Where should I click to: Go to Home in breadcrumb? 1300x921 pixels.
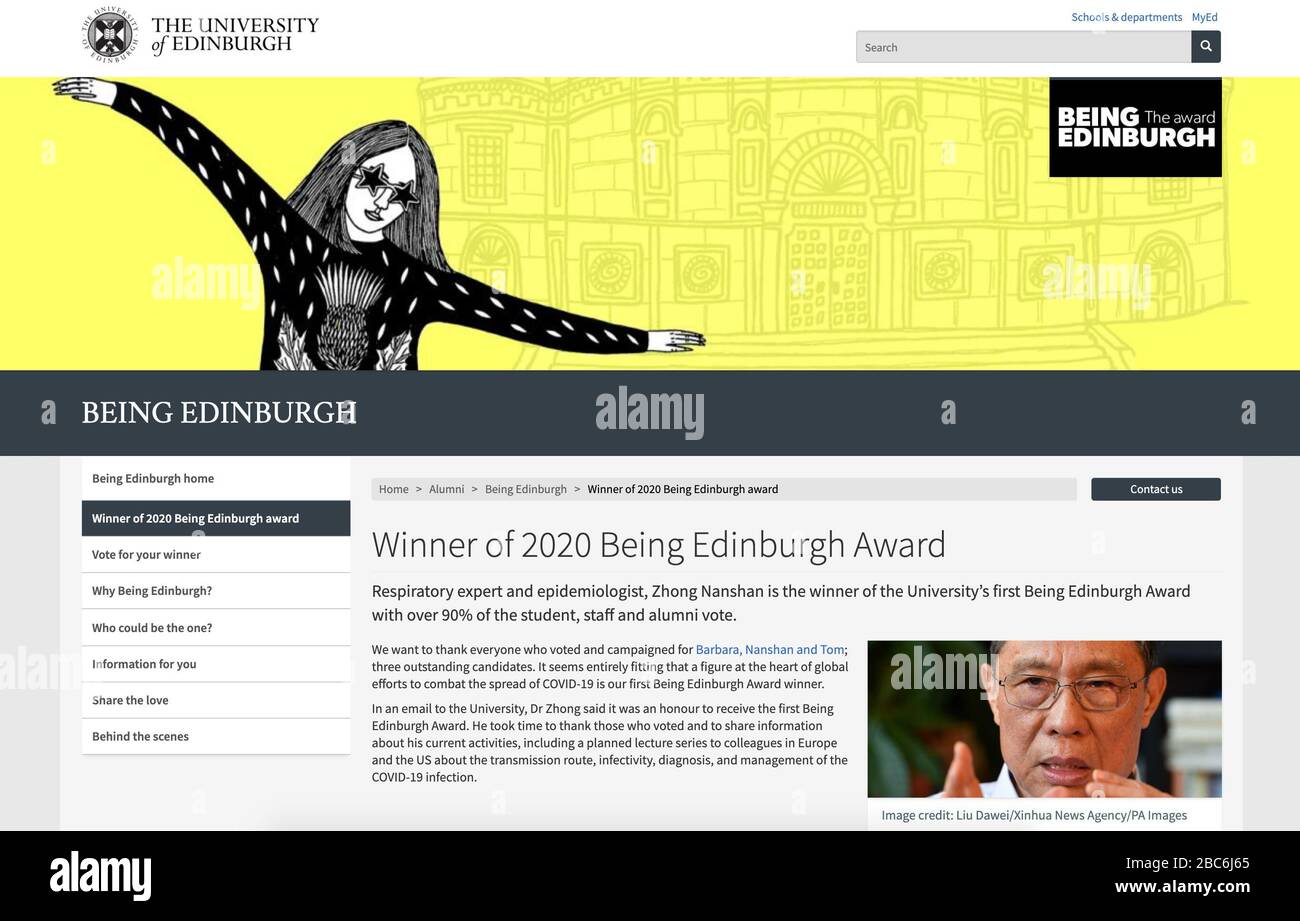(x=393, y=489)
